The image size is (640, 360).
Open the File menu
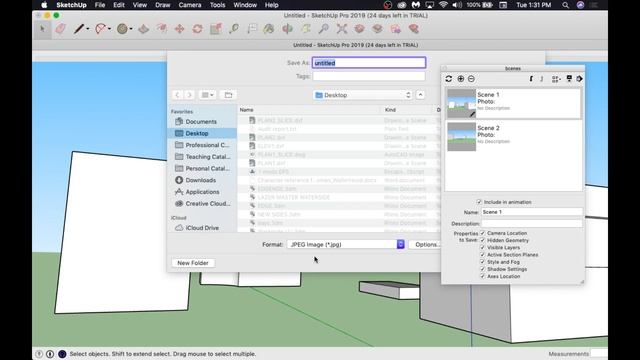pyautogui.click(x=100, y=5)
